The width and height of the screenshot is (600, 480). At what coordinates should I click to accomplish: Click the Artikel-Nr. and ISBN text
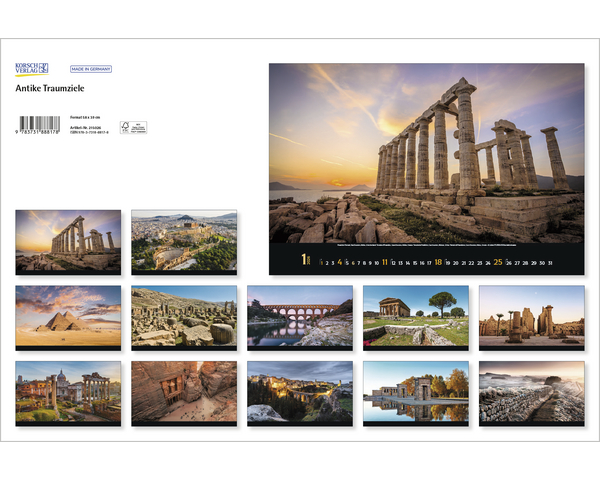89,130
